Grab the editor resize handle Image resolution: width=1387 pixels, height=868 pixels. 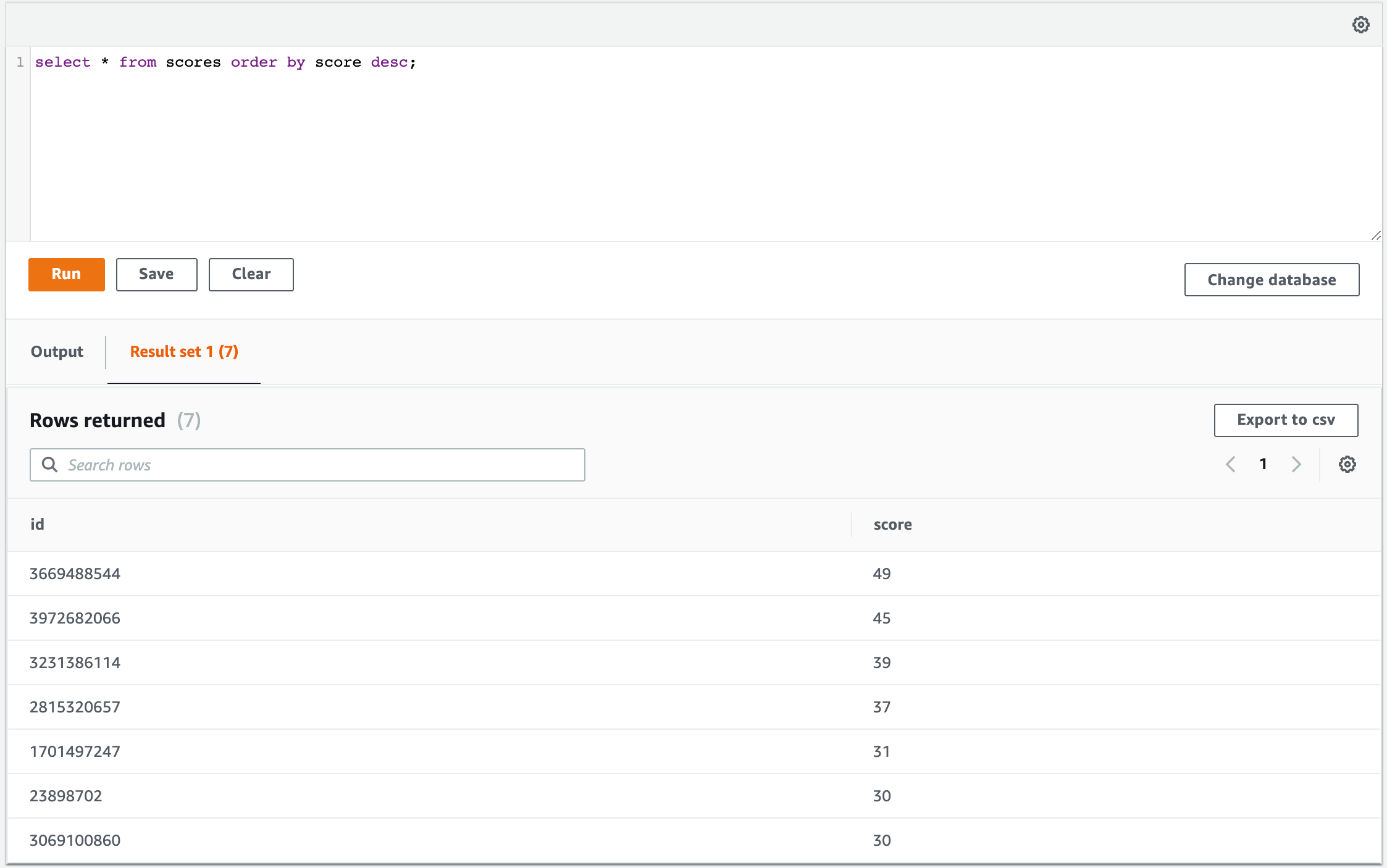[x=1375, y=236]
